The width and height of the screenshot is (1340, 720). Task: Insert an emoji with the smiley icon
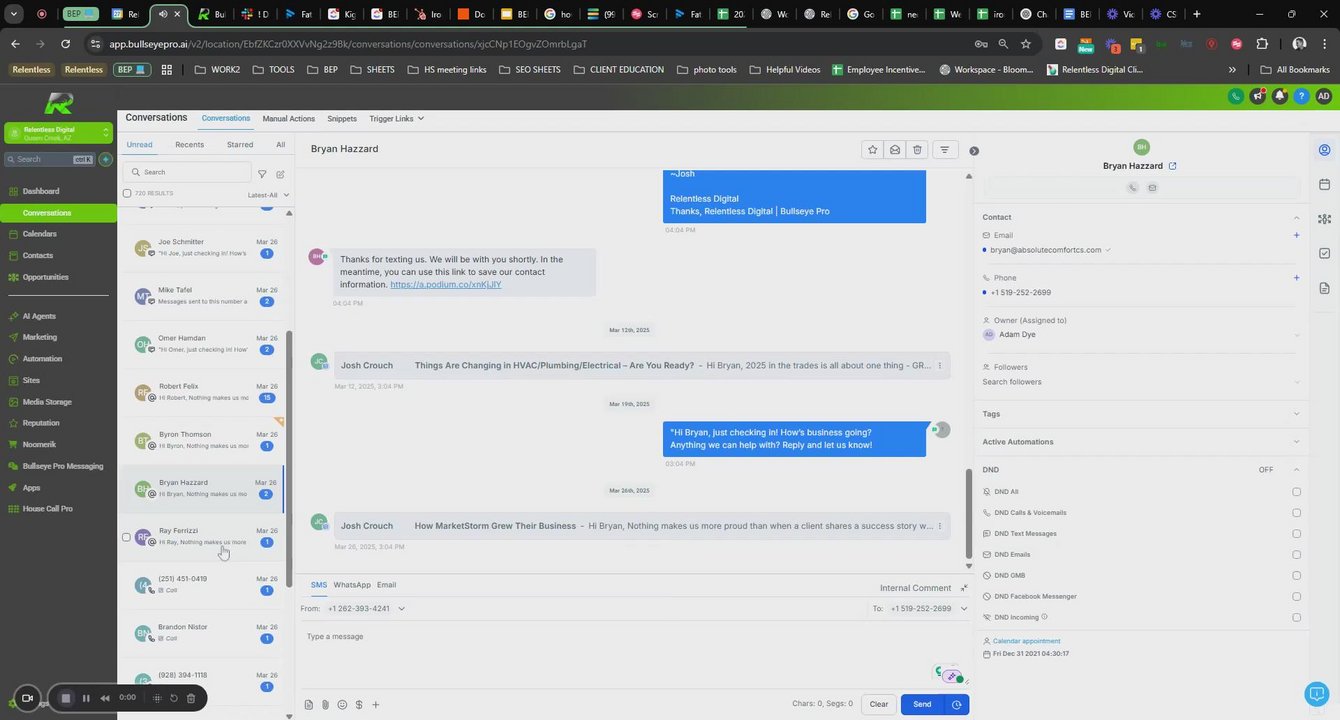342,705
